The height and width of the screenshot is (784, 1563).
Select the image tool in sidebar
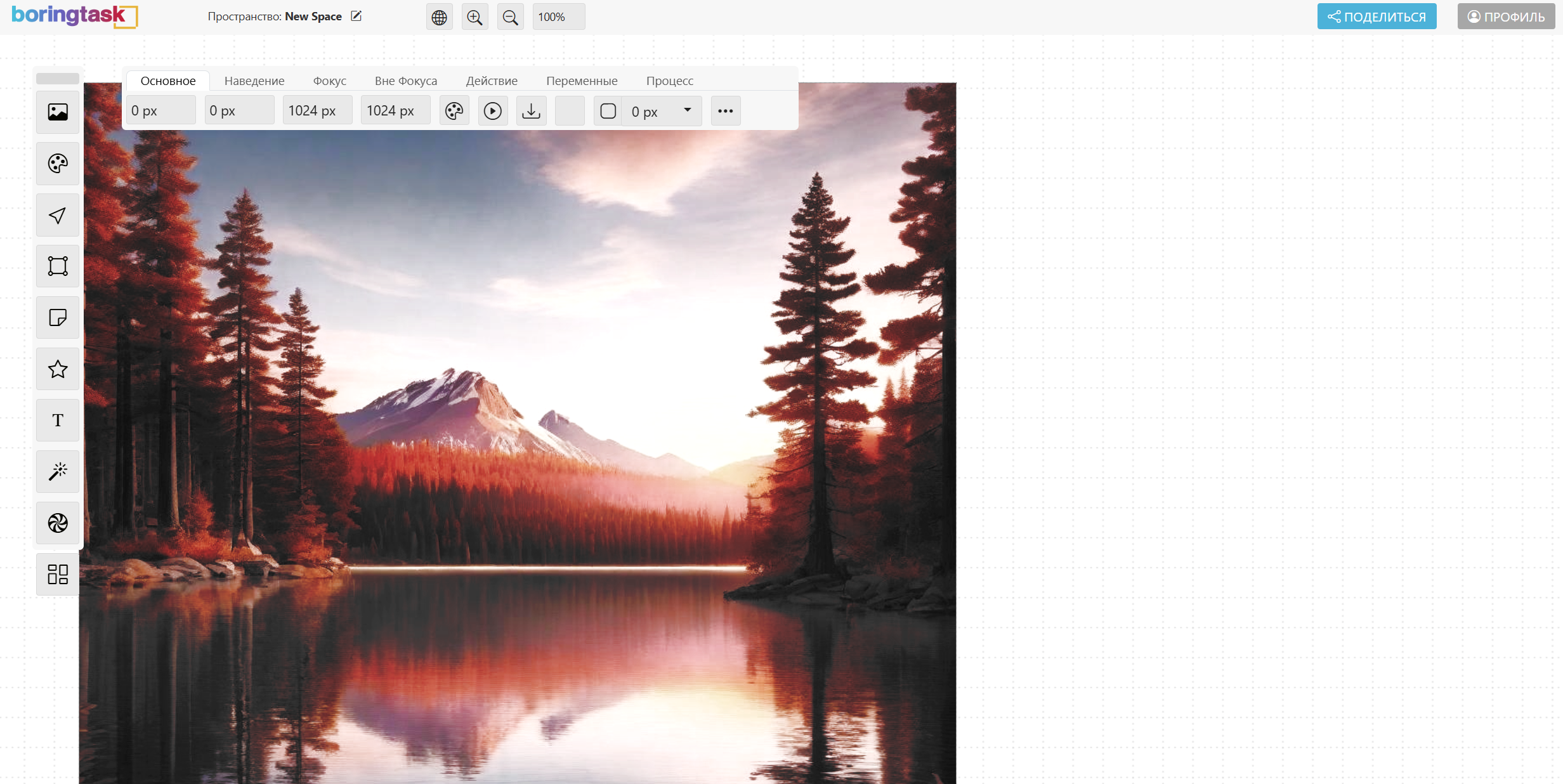coord(58,112)
